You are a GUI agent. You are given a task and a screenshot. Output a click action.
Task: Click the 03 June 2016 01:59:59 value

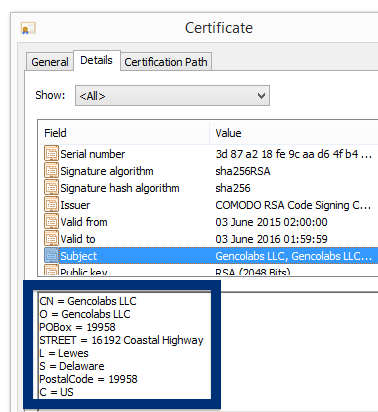tap(271, 239)
